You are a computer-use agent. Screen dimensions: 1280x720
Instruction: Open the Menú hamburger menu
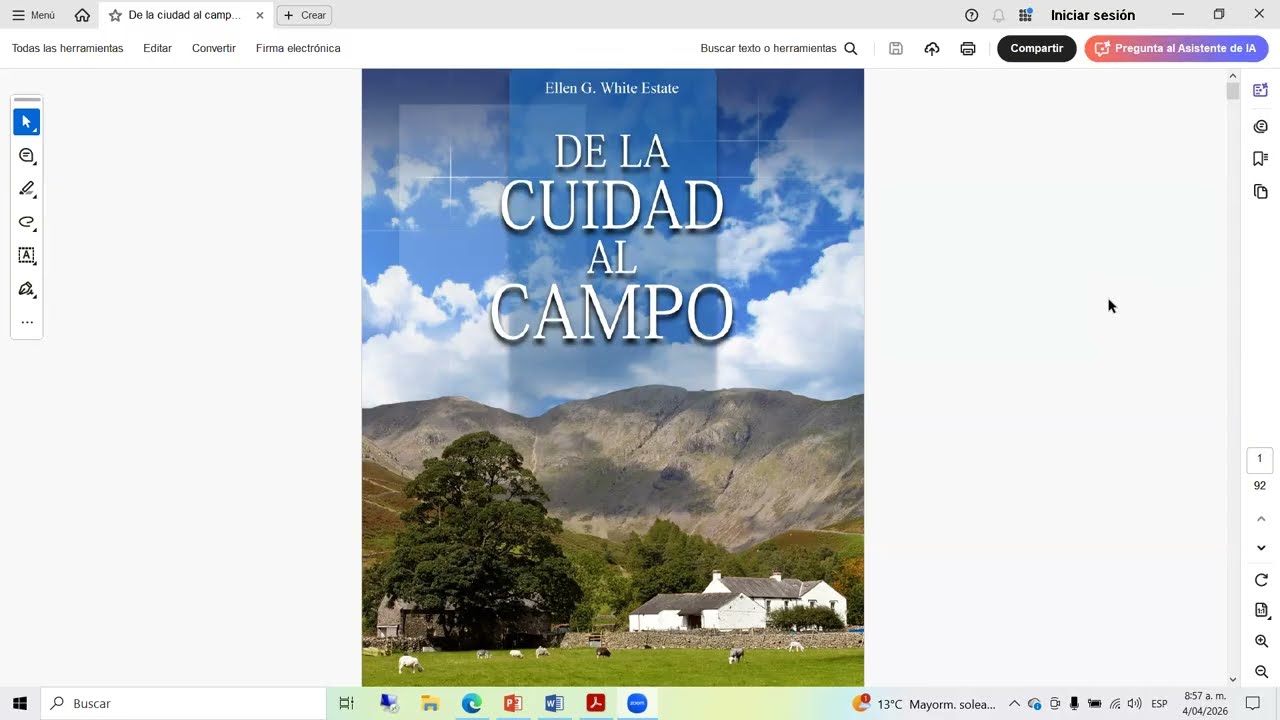point(33,15)
